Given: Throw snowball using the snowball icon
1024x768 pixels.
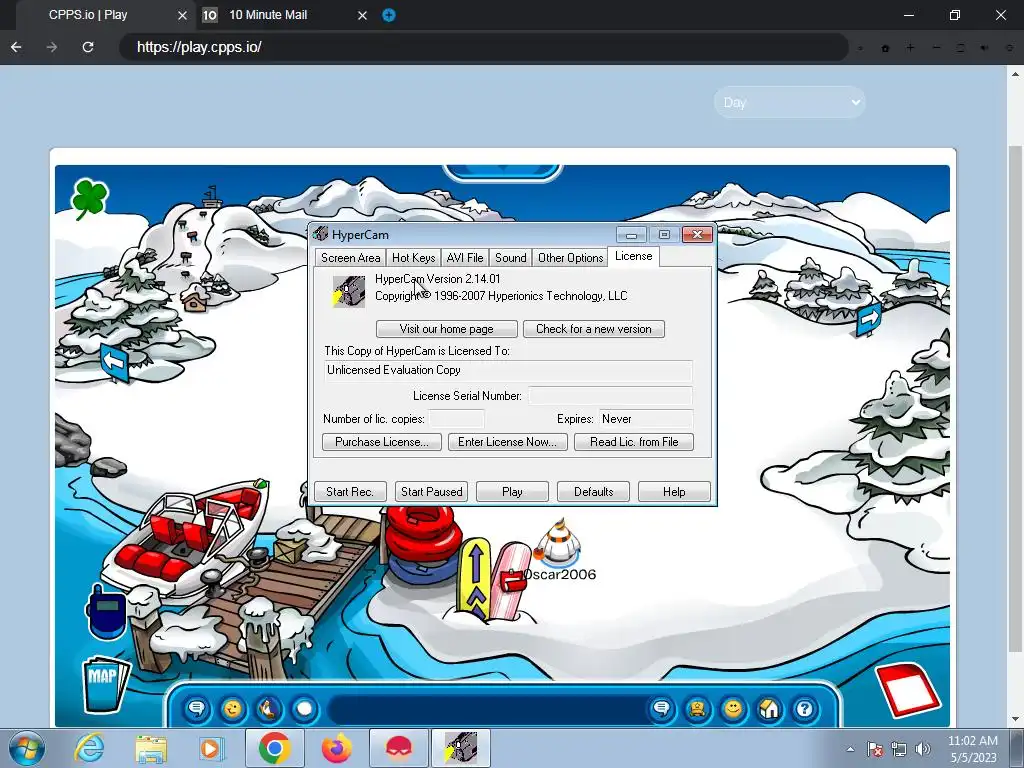Looking at the screenshot, I should click(304, 709).
